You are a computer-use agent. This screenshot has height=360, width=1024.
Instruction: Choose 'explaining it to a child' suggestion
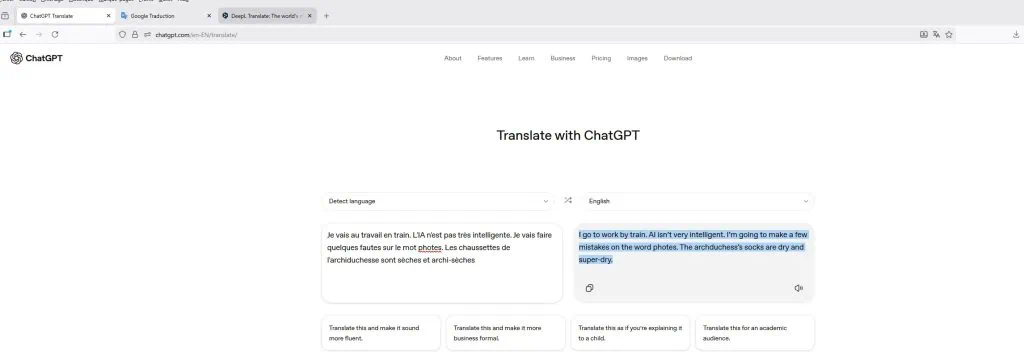[x=630, y=333]
